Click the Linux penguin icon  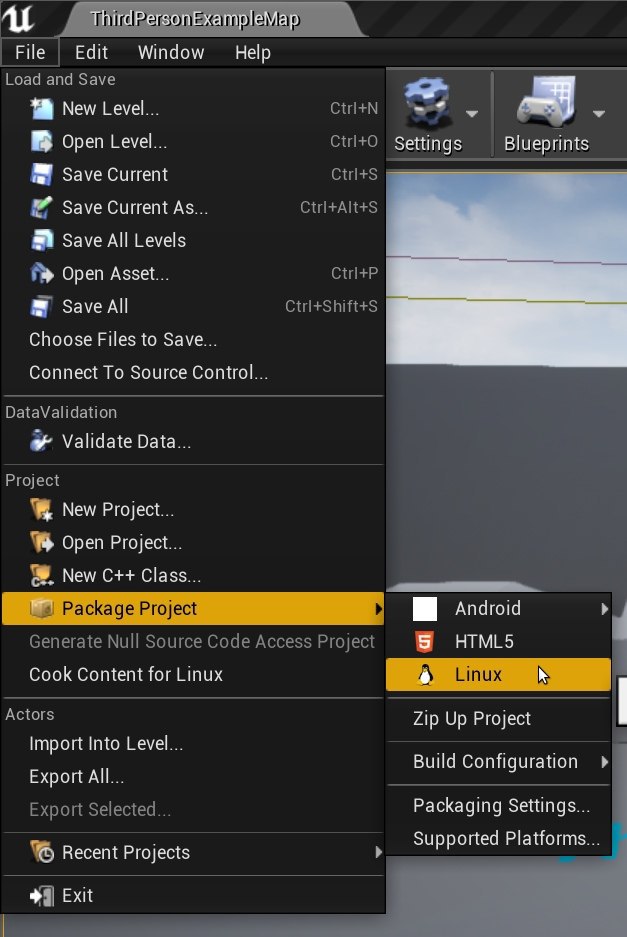tap(425, 675)
